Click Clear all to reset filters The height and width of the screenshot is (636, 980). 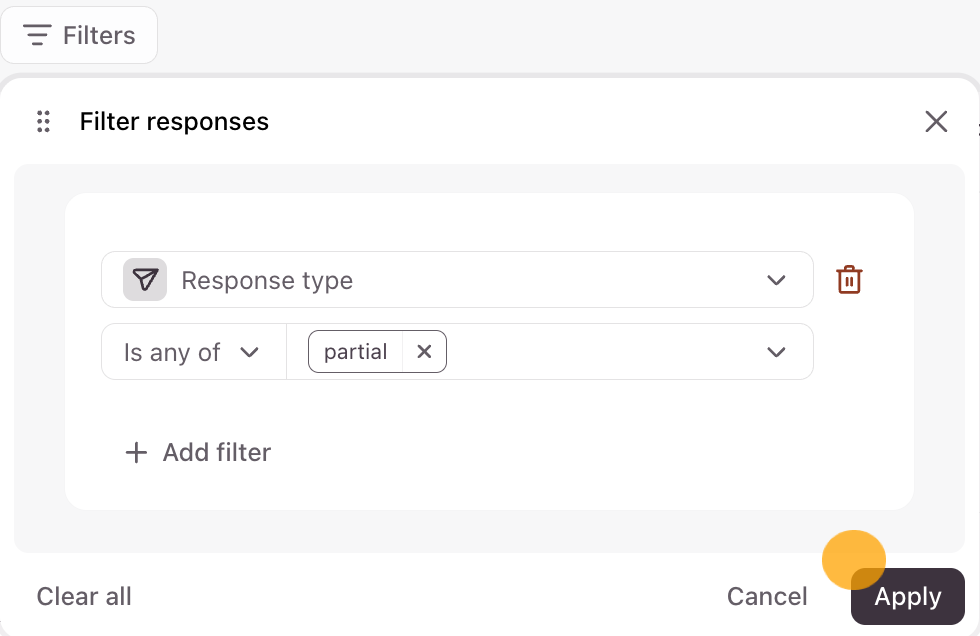tap(84, 597)
